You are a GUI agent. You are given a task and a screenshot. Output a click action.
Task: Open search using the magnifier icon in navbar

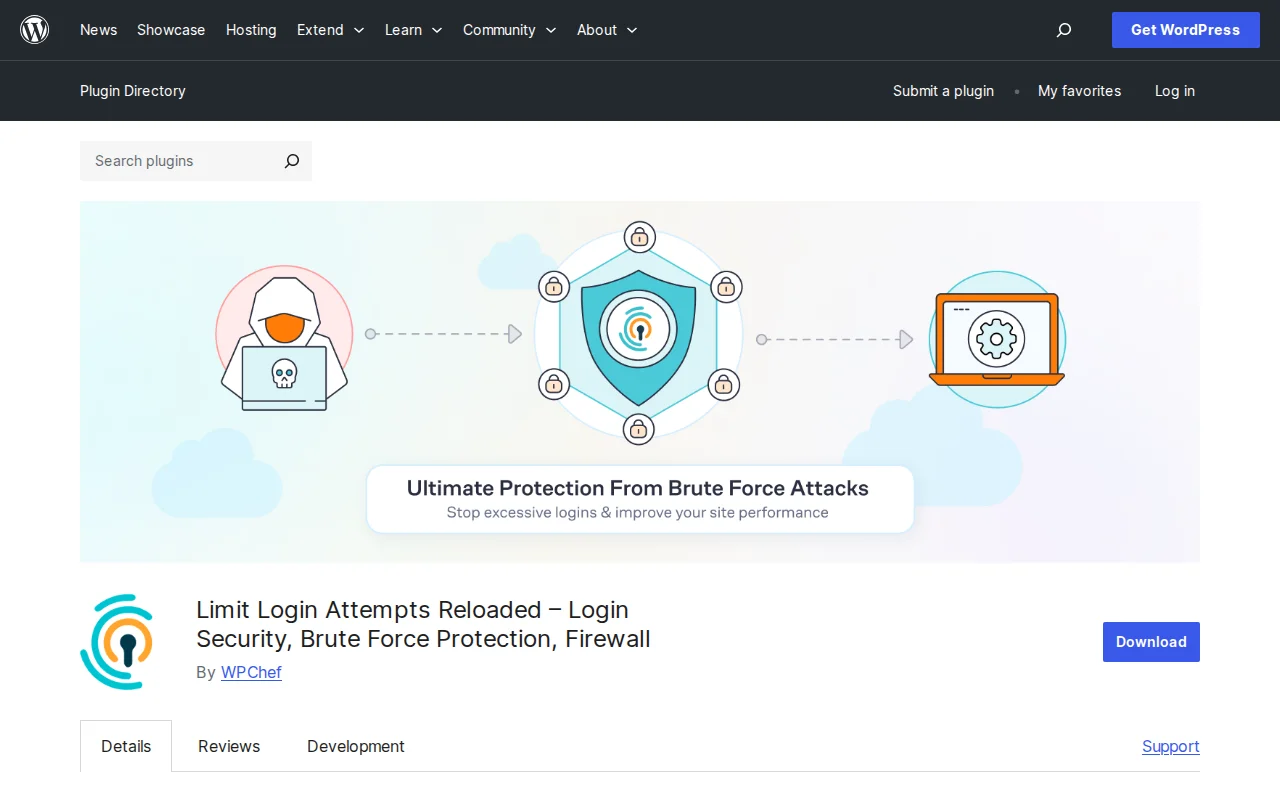1063,30
